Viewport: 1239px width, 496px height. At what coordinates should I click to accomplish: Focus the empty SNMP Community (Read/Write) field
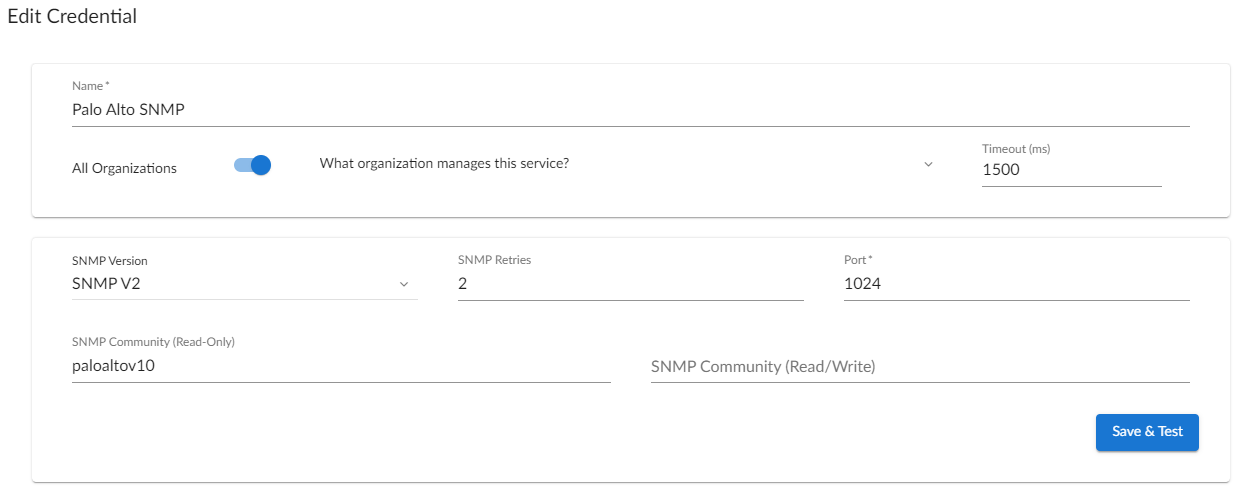point(920,366)
